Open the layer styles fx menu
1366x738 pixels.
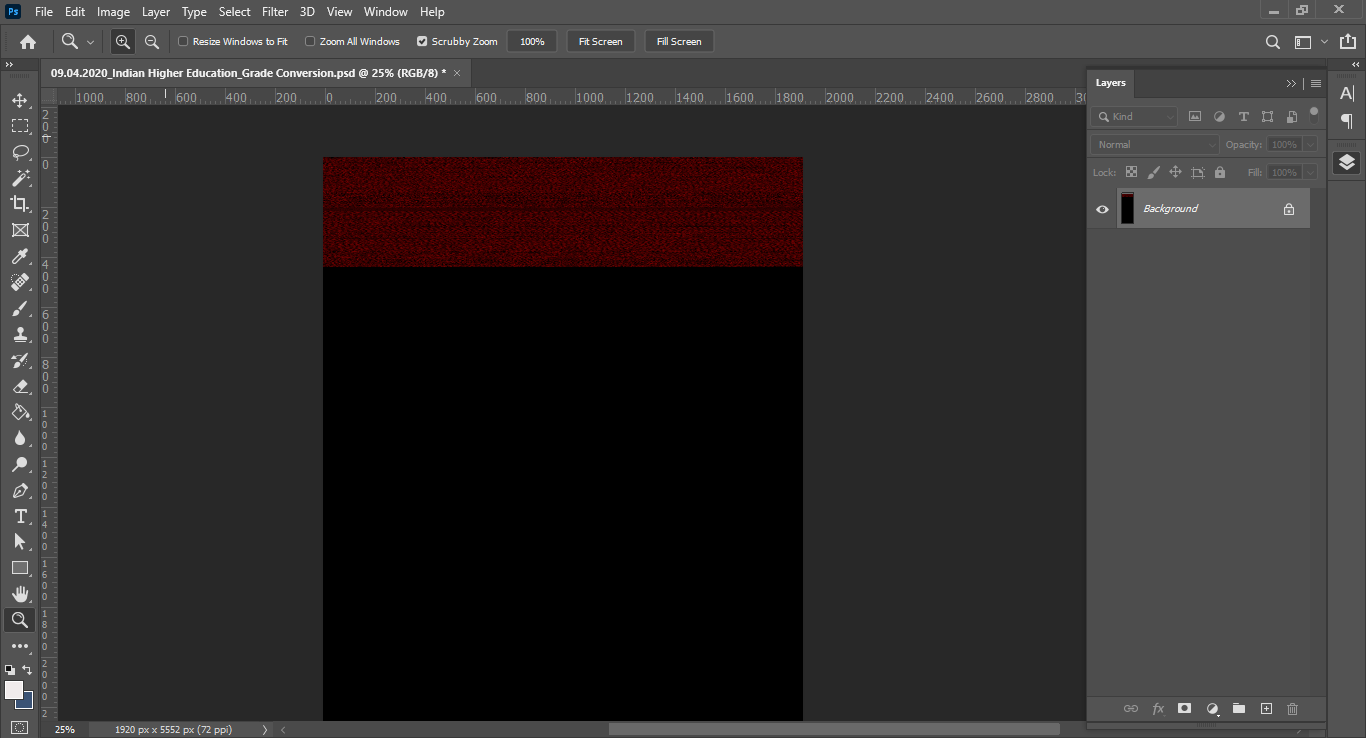coord(1158,708)
